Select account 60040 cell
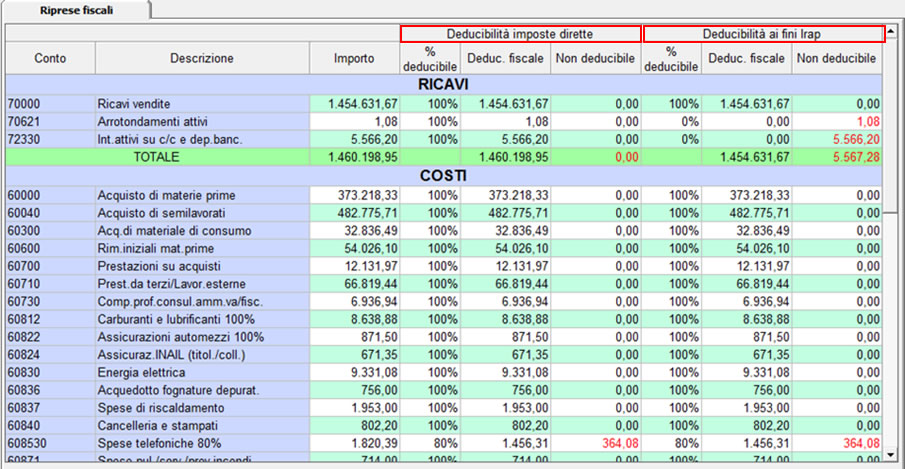 tap(50, 213)
